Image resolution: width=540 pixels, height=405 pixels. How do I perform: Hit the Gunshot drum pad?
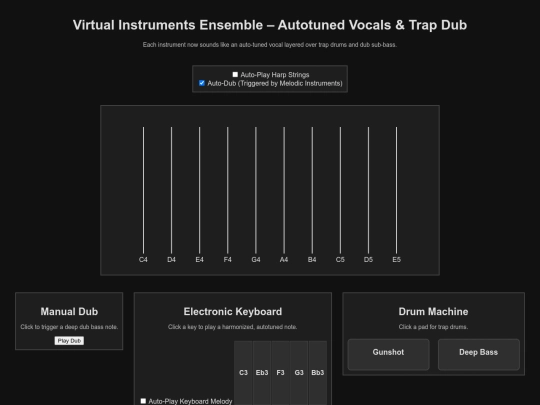click(388, 354)
